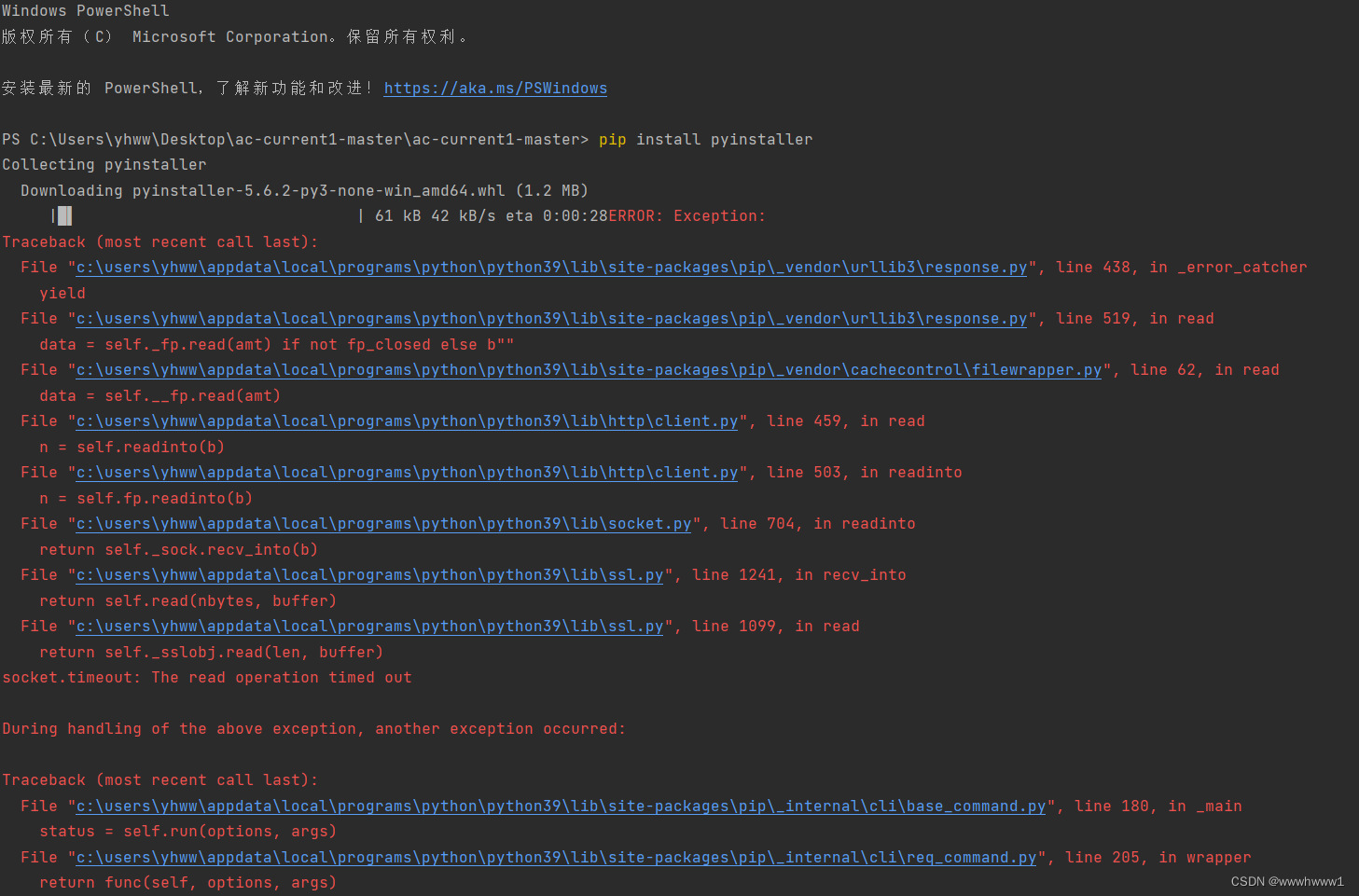This screenshot has height=896, width=1359.
Task: Click the CSDN watermark text
Action: 1286,880
